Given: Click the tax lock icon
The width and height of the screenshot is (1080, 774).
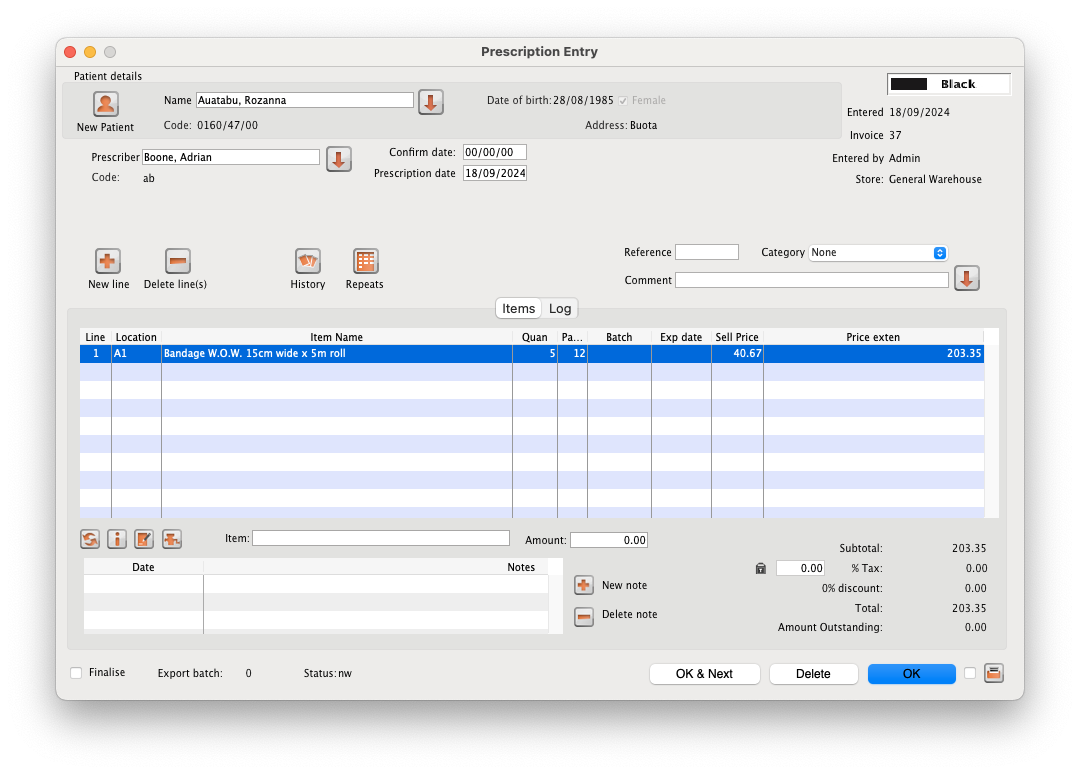Looking at the screenshot, I should coord(761,569).
